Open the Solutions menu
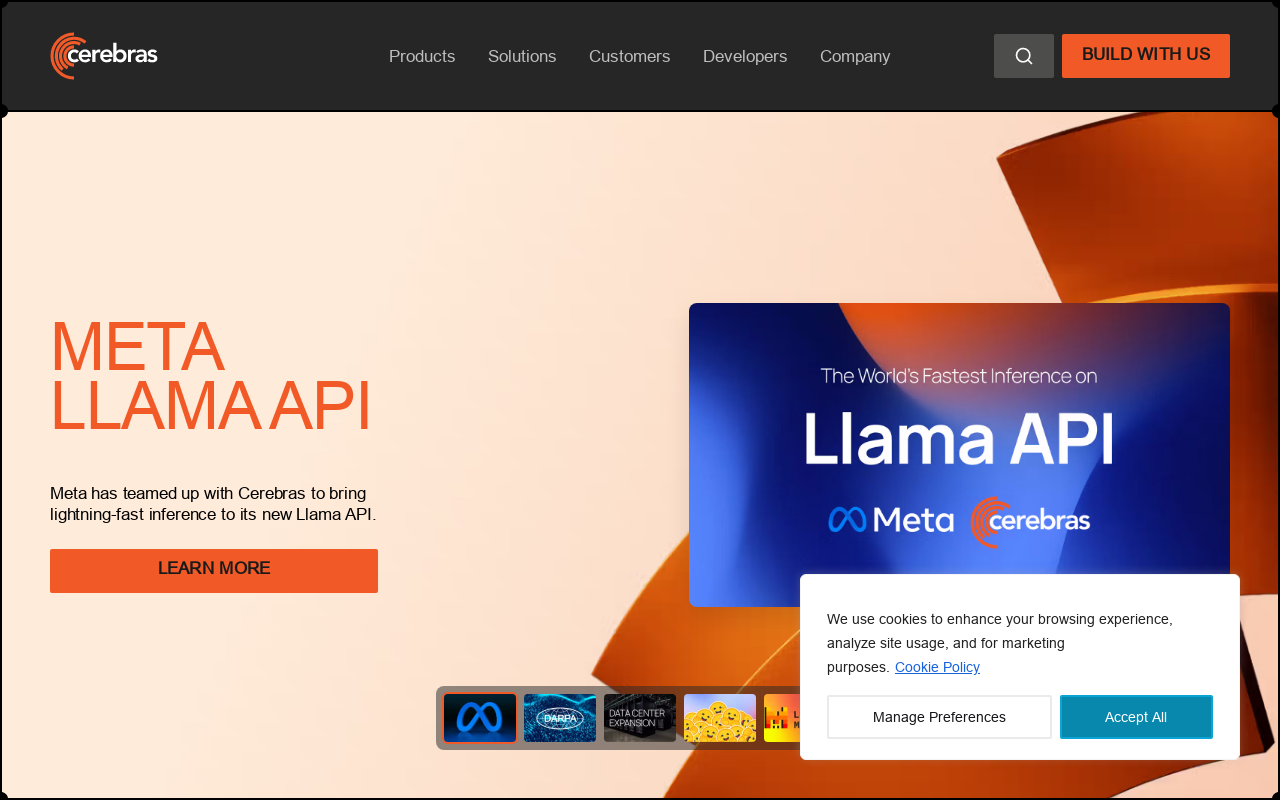The height and width of the screenshot is (800, 1280). pyautogui.click(x=522, y=56)
